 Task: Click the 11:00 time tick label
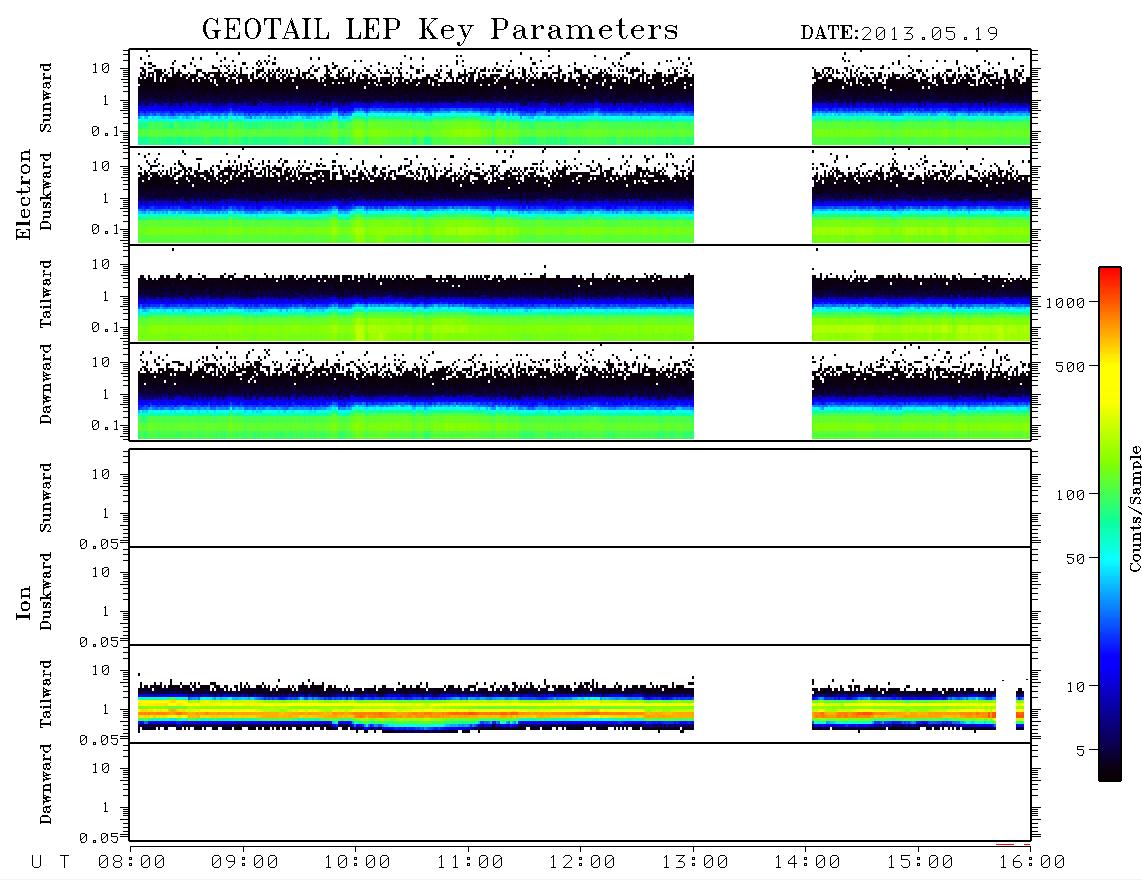click(x=470, y=863)
